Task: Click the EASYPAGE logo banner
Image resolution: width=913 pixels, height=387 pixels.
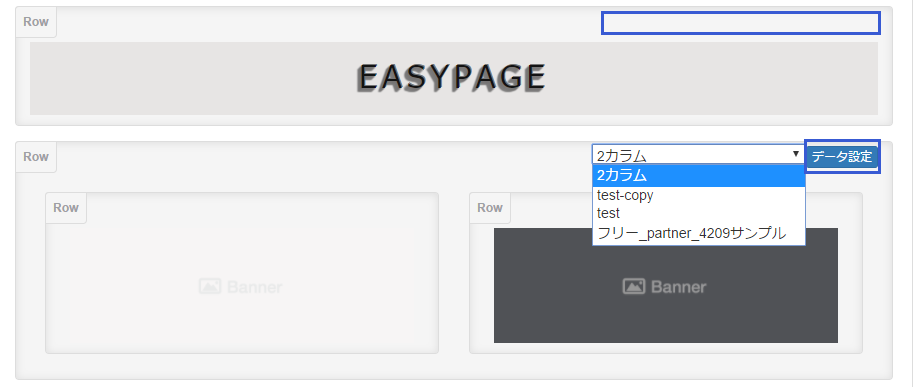Action: (x=454, y=78)
